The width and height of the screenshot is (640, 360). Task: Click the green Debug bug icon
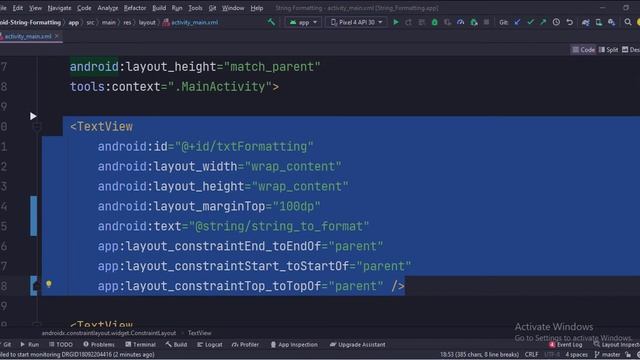435,22
